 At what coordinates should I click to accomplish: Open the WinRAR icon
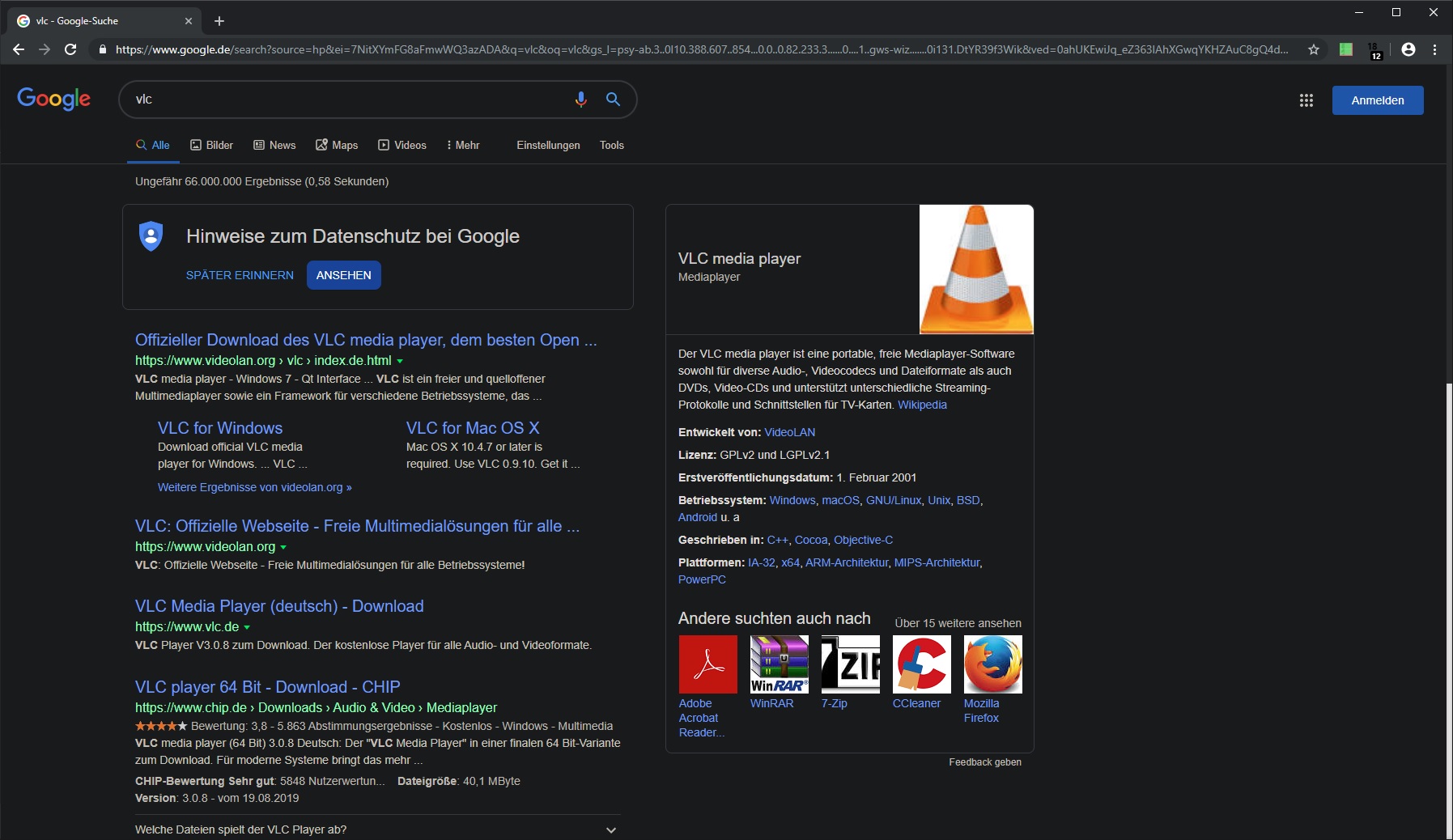tap(780, 664)
